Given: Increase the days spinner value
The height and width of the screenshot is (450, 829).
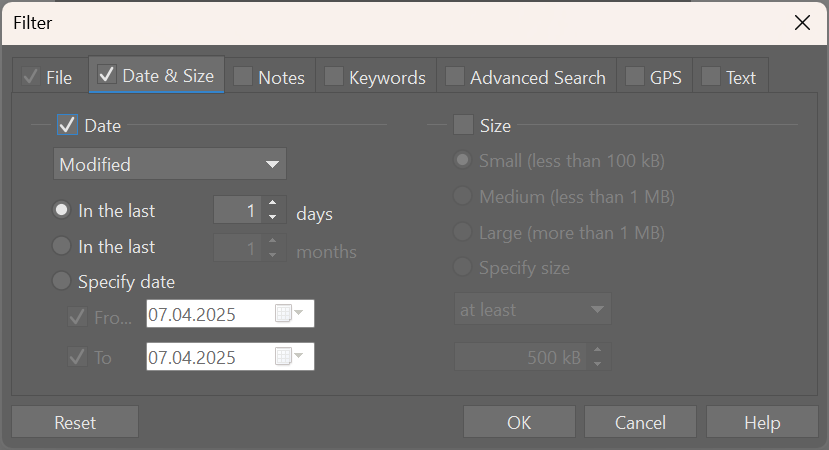Looking at the screenshot, I should 272,203.
